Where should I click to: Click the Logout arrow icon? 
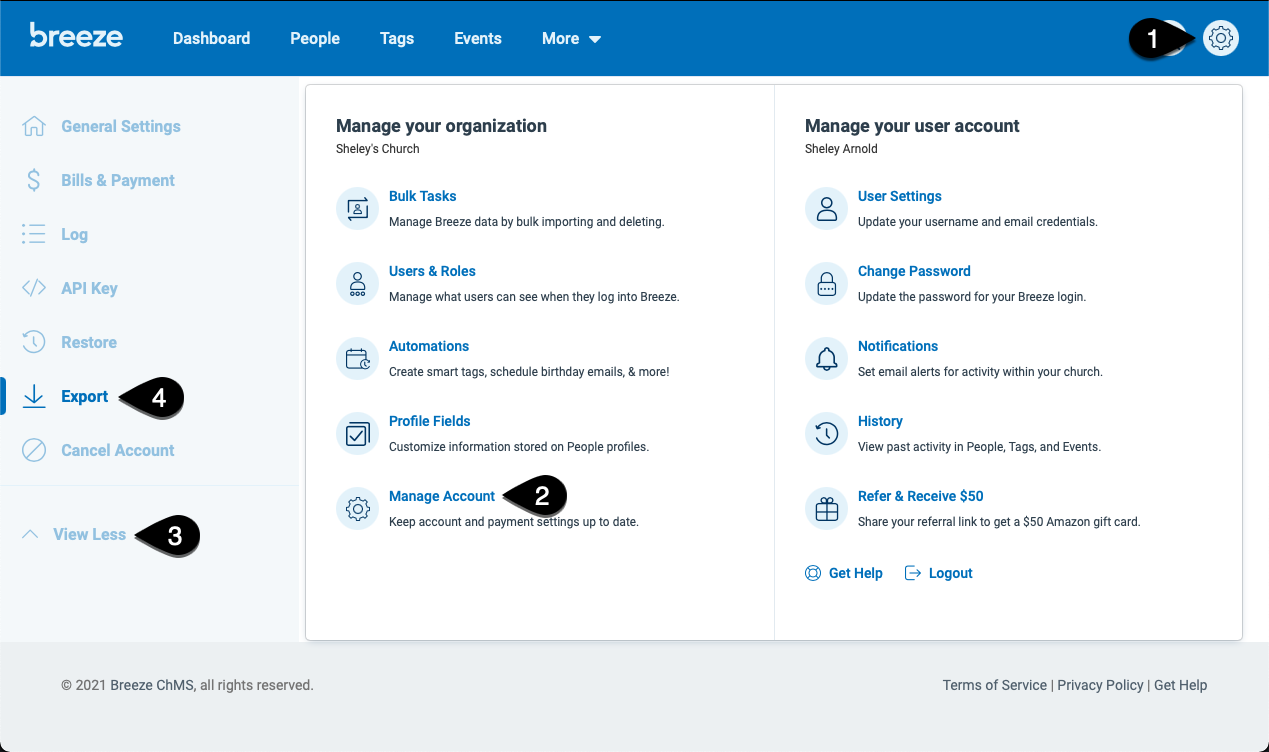point(912,573)
